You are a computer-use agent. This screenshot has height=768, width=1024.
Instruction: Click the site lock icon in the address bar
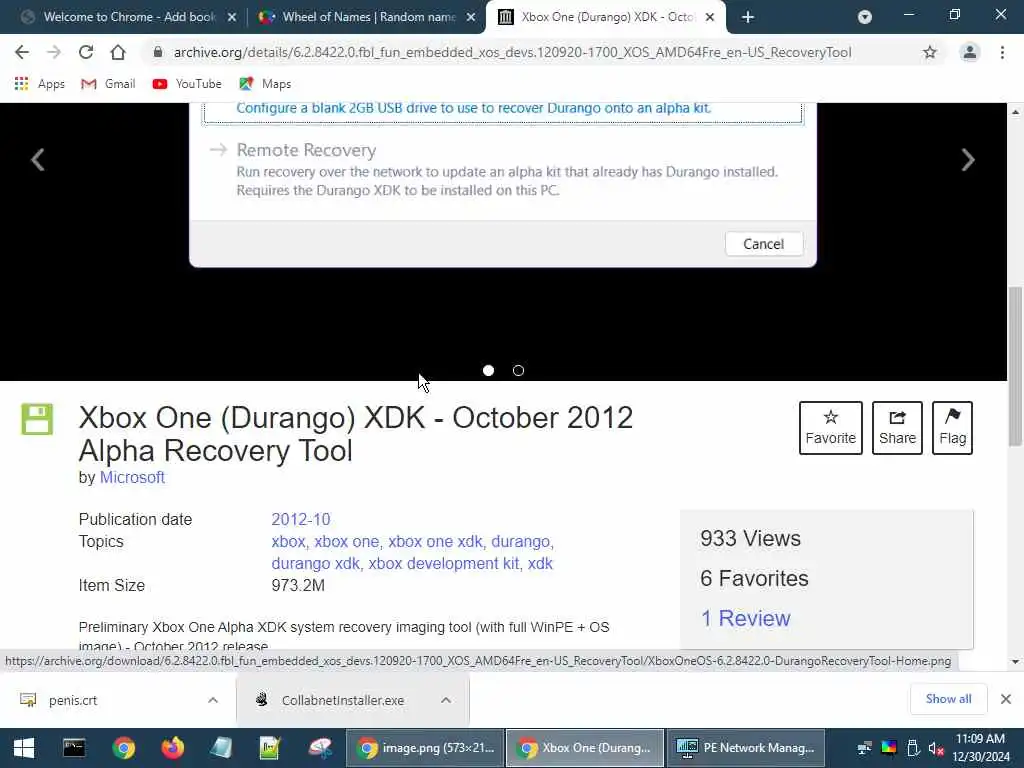157,52
